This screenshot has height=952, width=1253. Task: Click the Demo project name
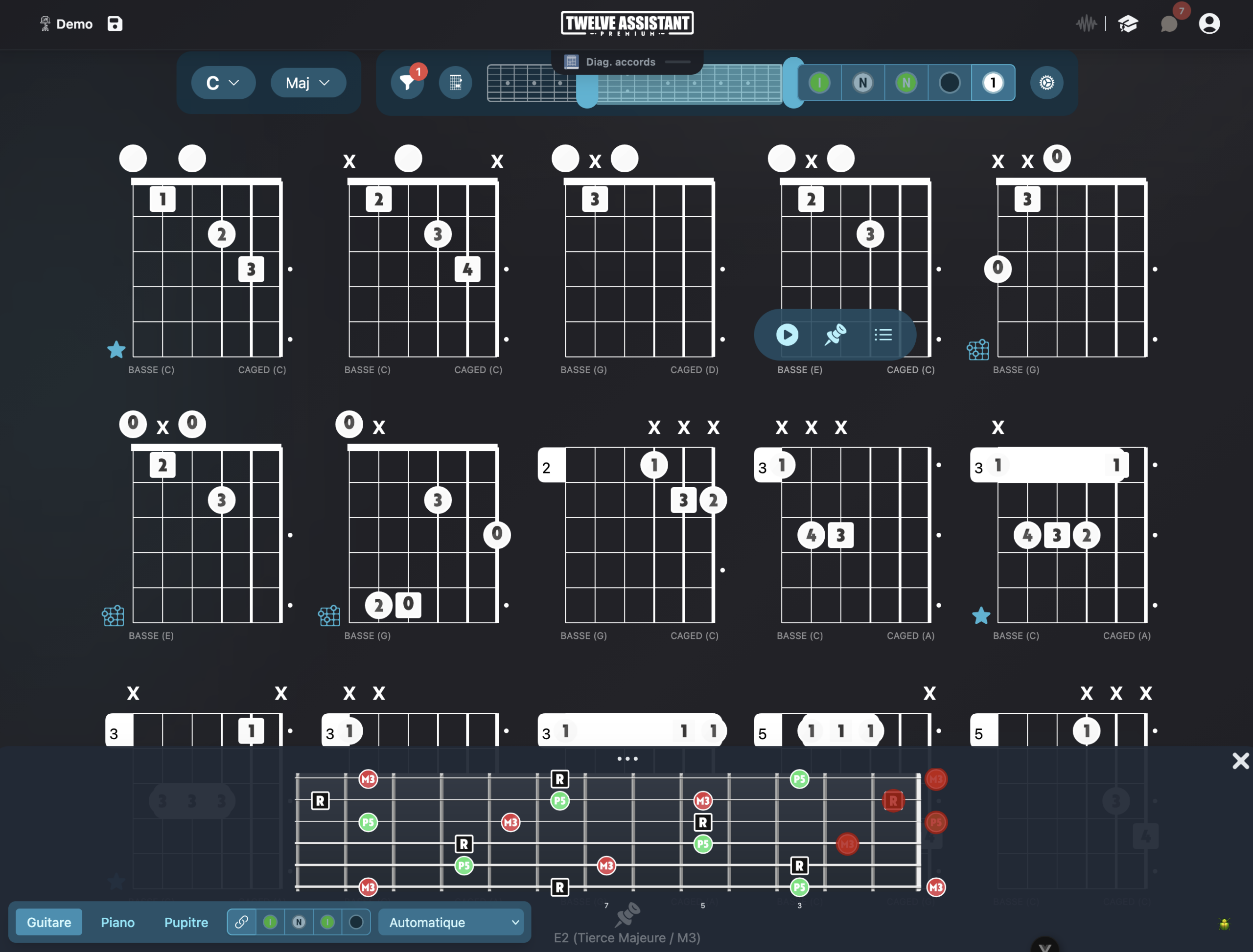[x=74, y=24]
